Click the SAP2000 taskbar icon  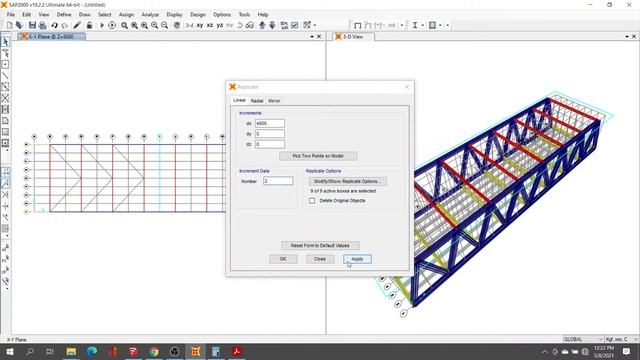196,351
